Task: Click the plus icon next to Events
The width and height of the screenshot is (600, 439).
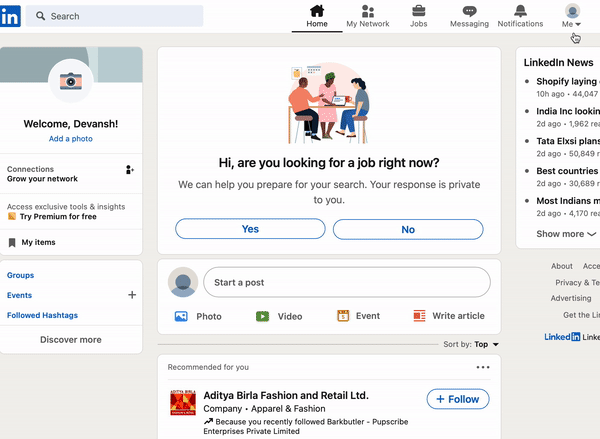Action: [x=132, y=295]
